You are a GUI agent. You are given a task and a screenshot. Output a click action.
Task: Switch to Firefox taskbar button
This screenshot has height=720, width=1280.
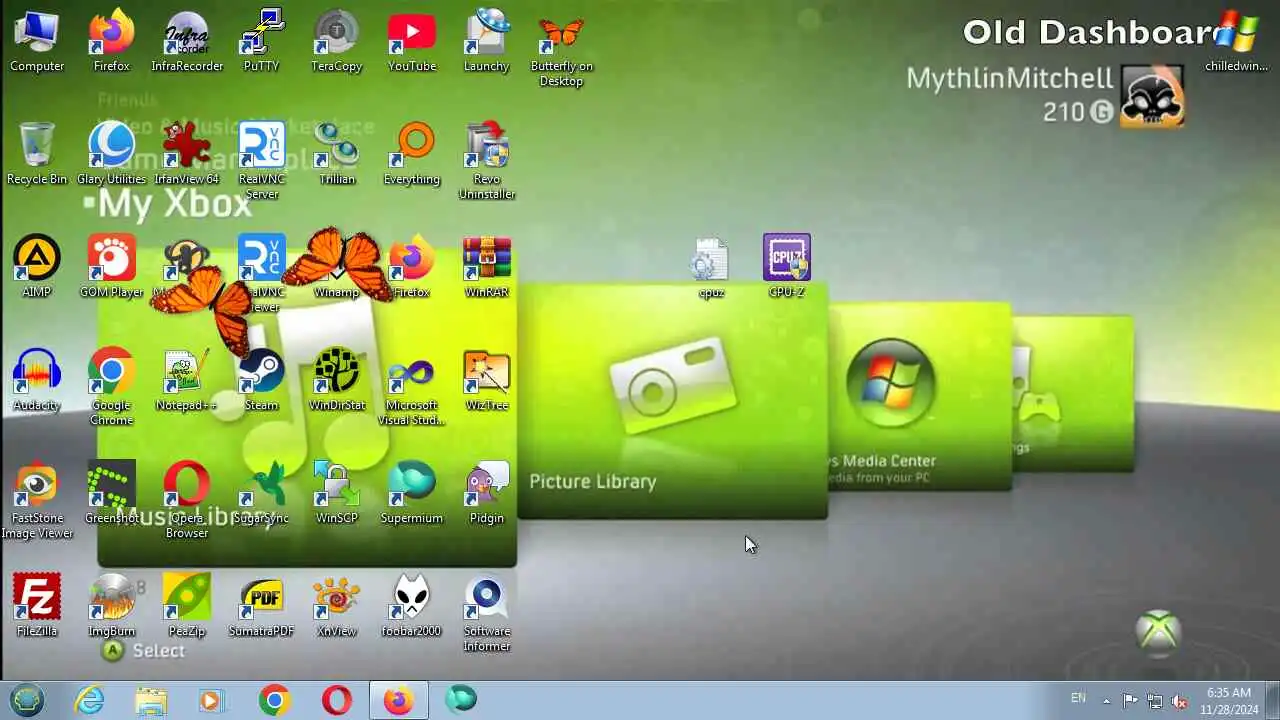point(399,700)
